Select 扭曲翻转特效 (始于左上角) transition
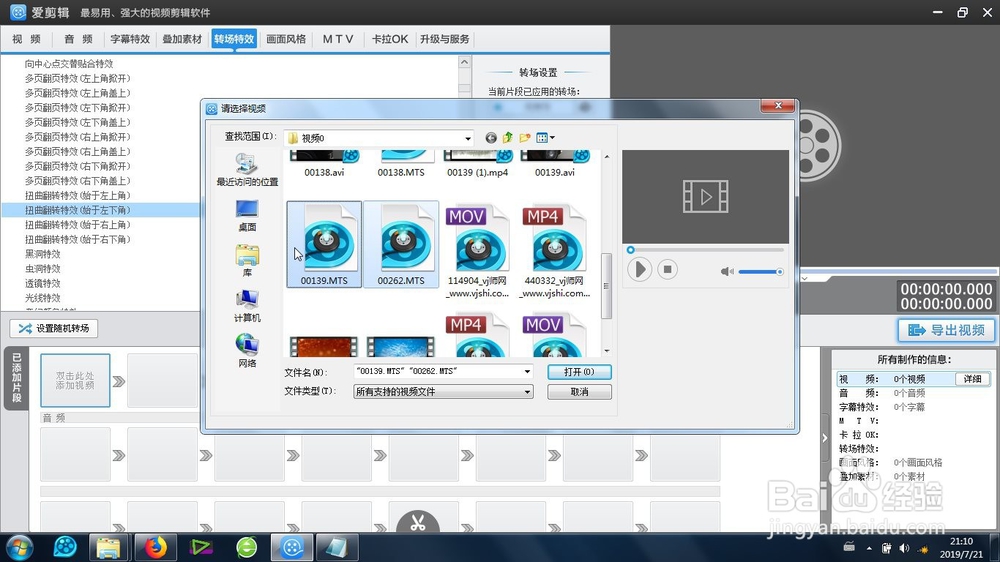 tap(78, 196)
